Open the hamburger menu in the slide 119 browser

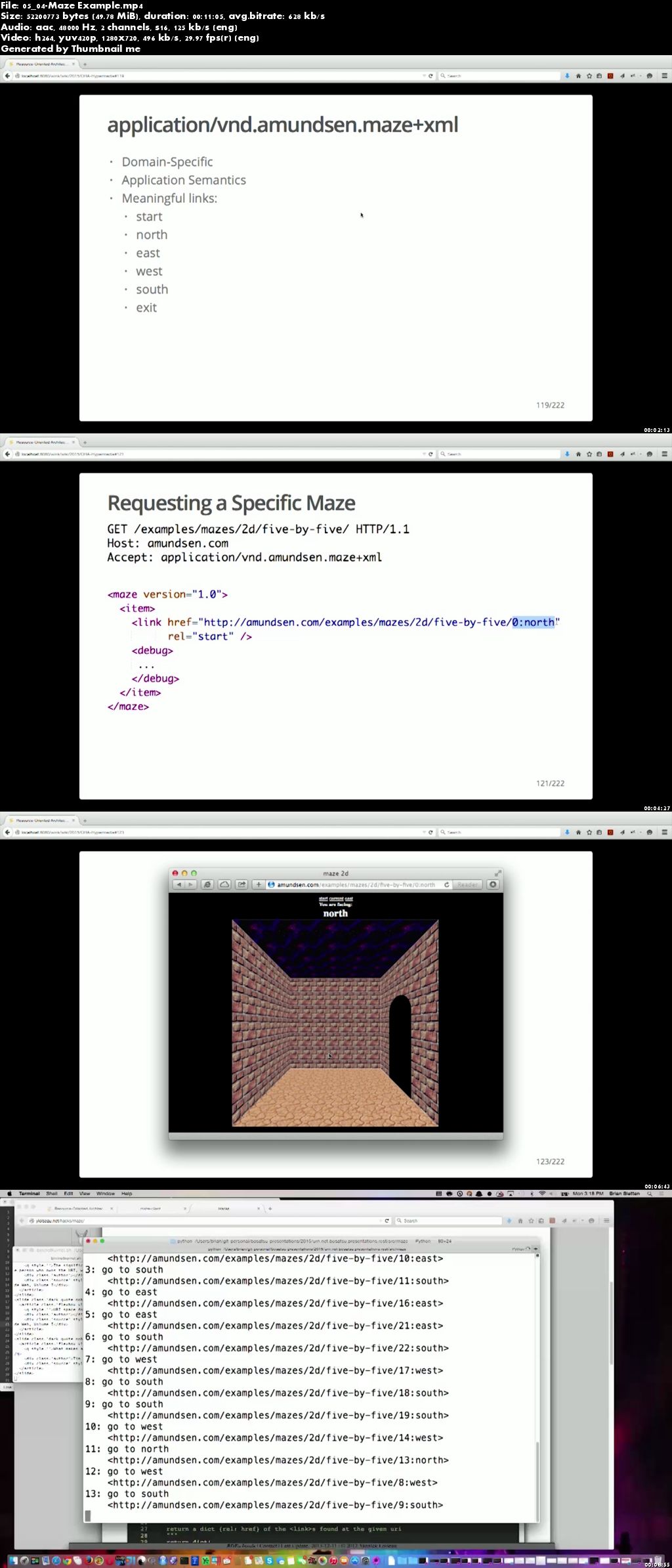[x=664, y=76]
